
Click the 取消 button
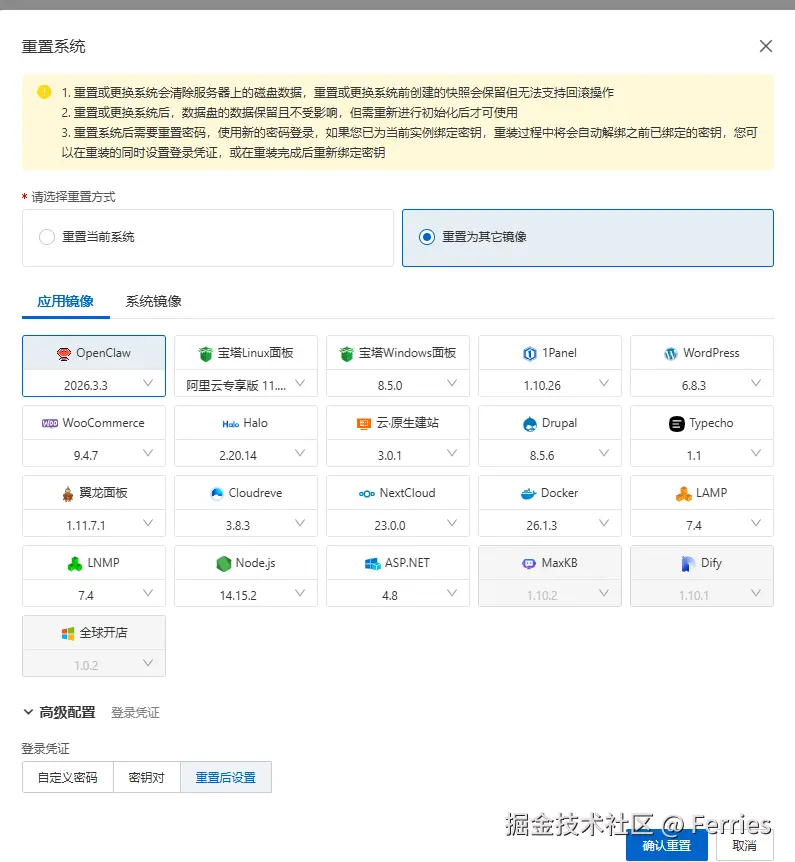pos(744,846)
